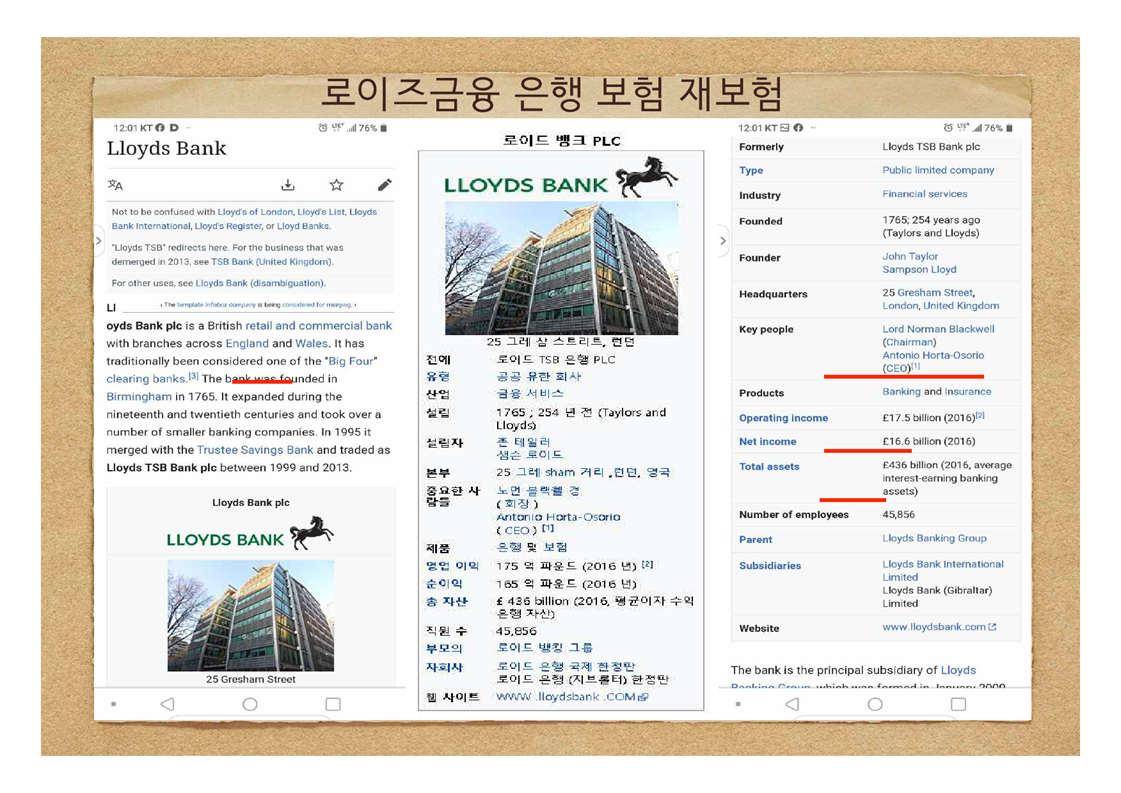
Task: Tap the star watchlist icon in left article
Action: [x=336, y=185]
